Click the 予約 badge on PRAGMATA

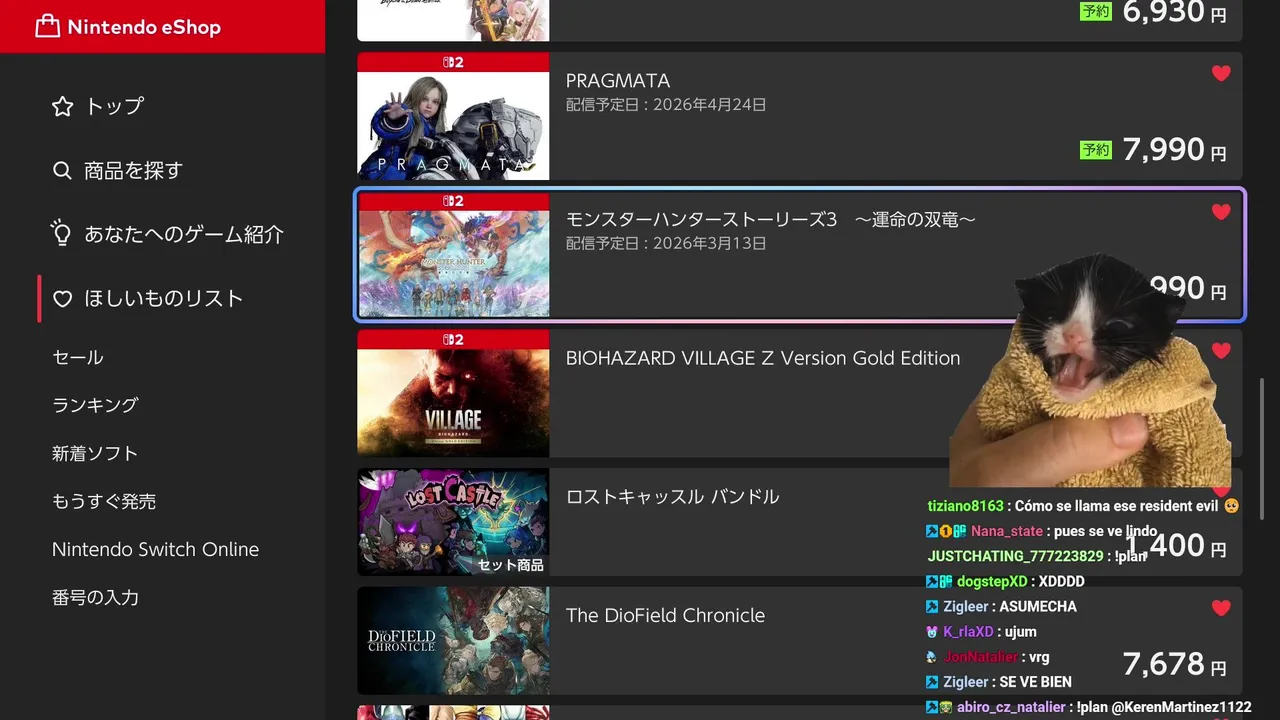1096,150
